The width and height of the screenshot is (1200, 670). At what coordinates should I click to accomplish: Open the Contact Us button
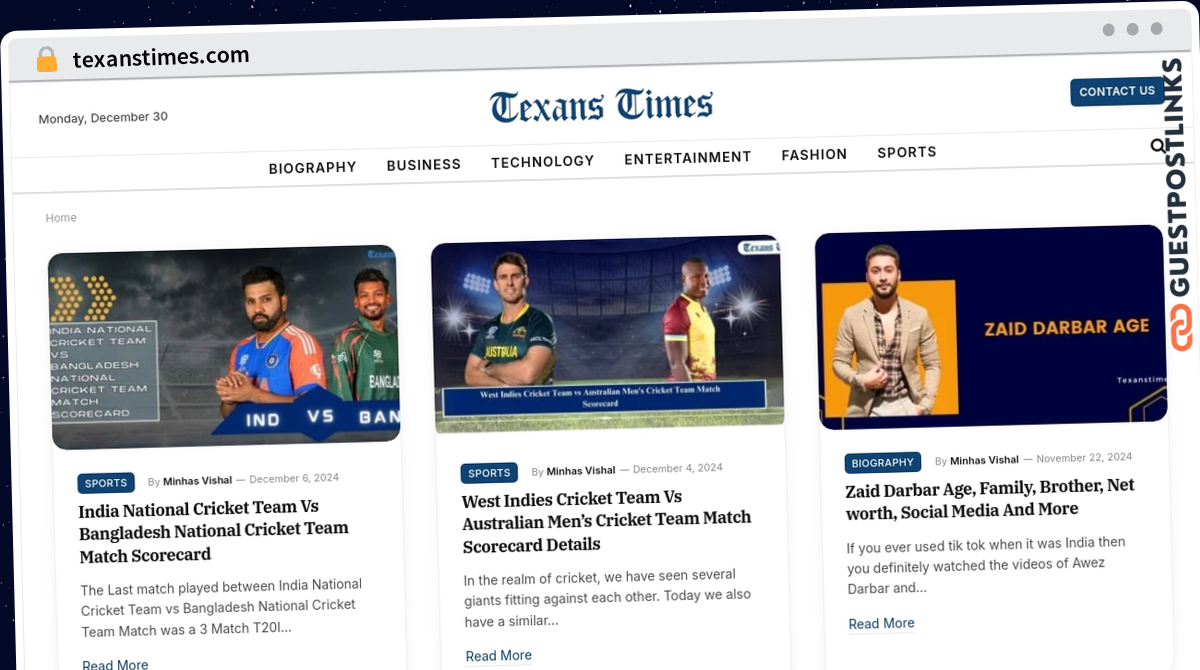(x=1117, y=91)
